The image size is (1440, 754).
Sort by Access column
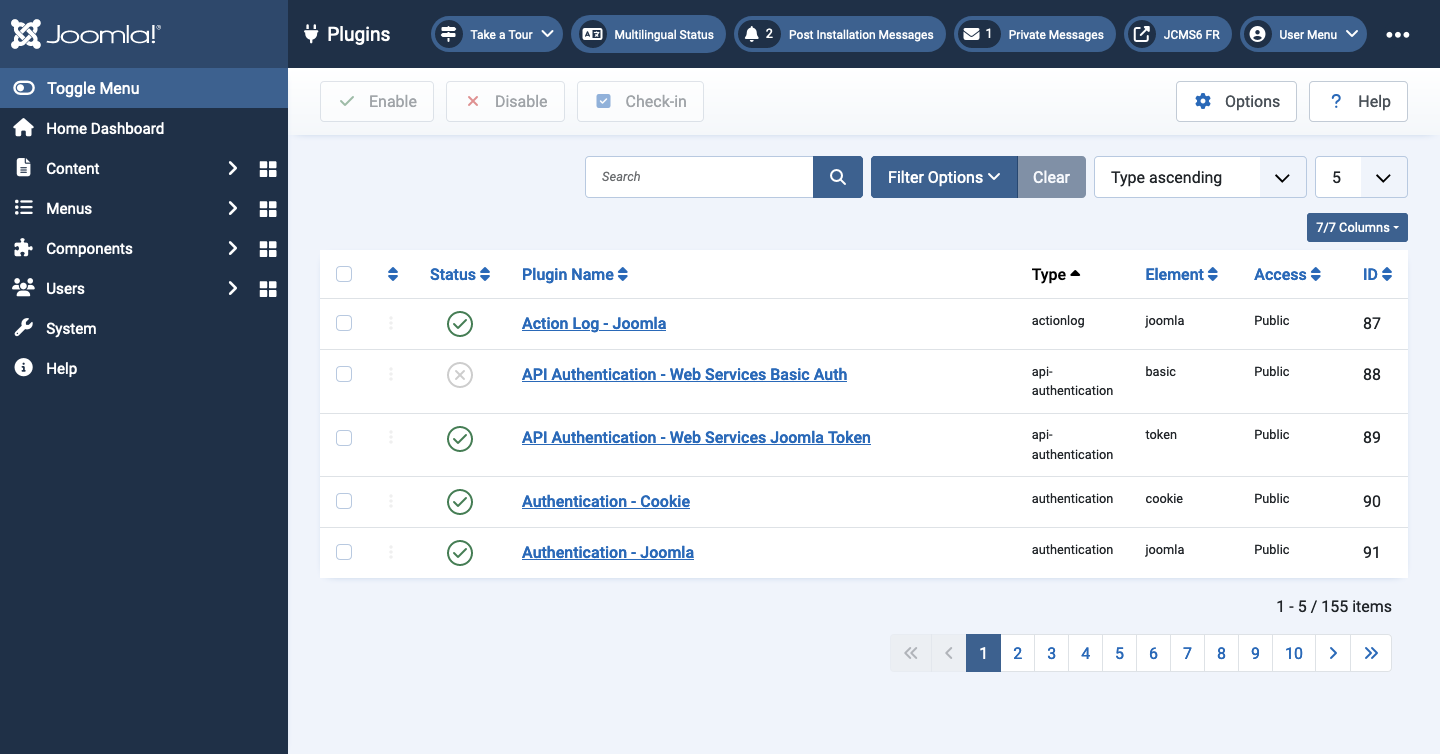tap(1287, 274)
